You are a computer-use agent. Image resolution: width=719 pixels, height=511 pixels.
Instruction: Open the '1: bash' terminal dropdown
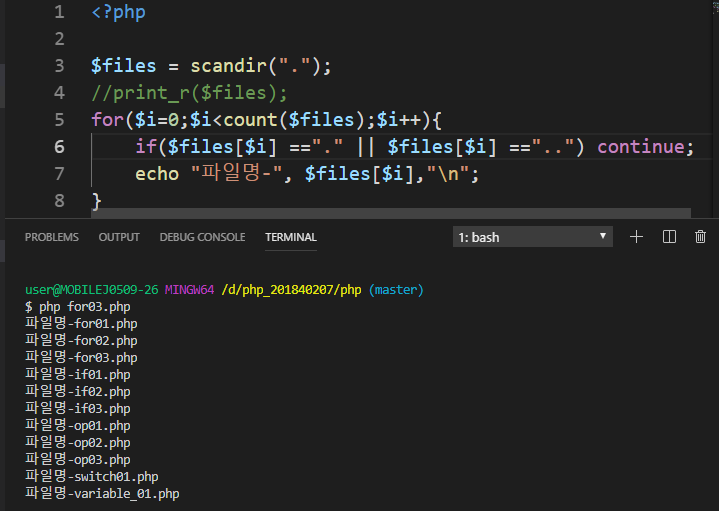pos(532,237)
